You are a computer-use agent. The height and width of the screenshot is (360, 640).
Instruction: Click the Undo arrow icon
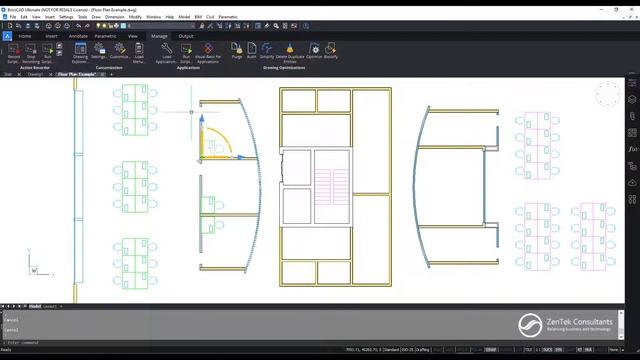[x=78, y=26]
